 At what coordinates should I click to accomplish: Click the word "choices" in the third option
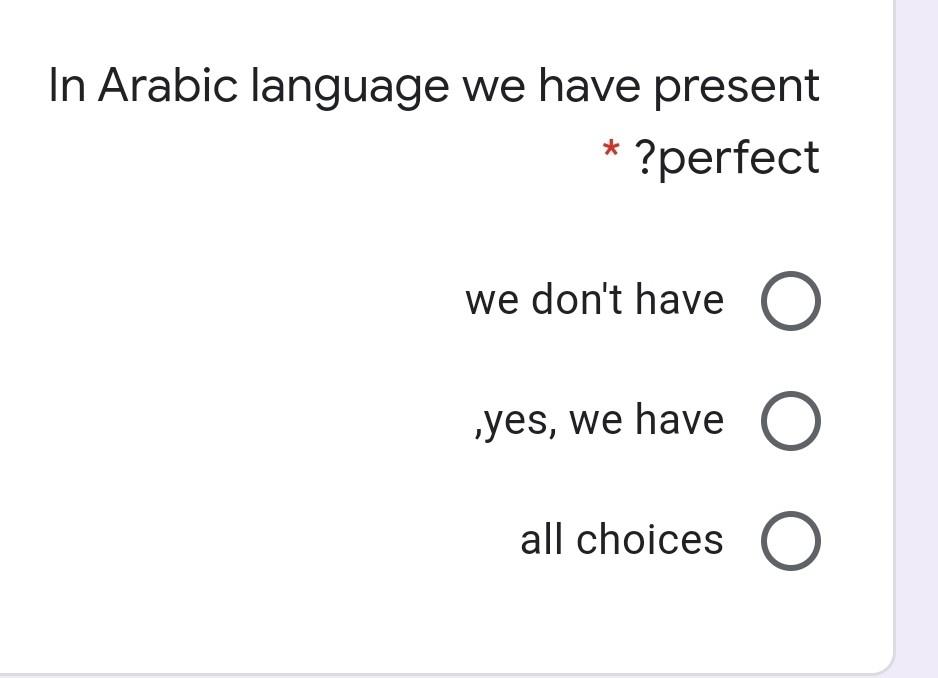click(x=650, y=539)
